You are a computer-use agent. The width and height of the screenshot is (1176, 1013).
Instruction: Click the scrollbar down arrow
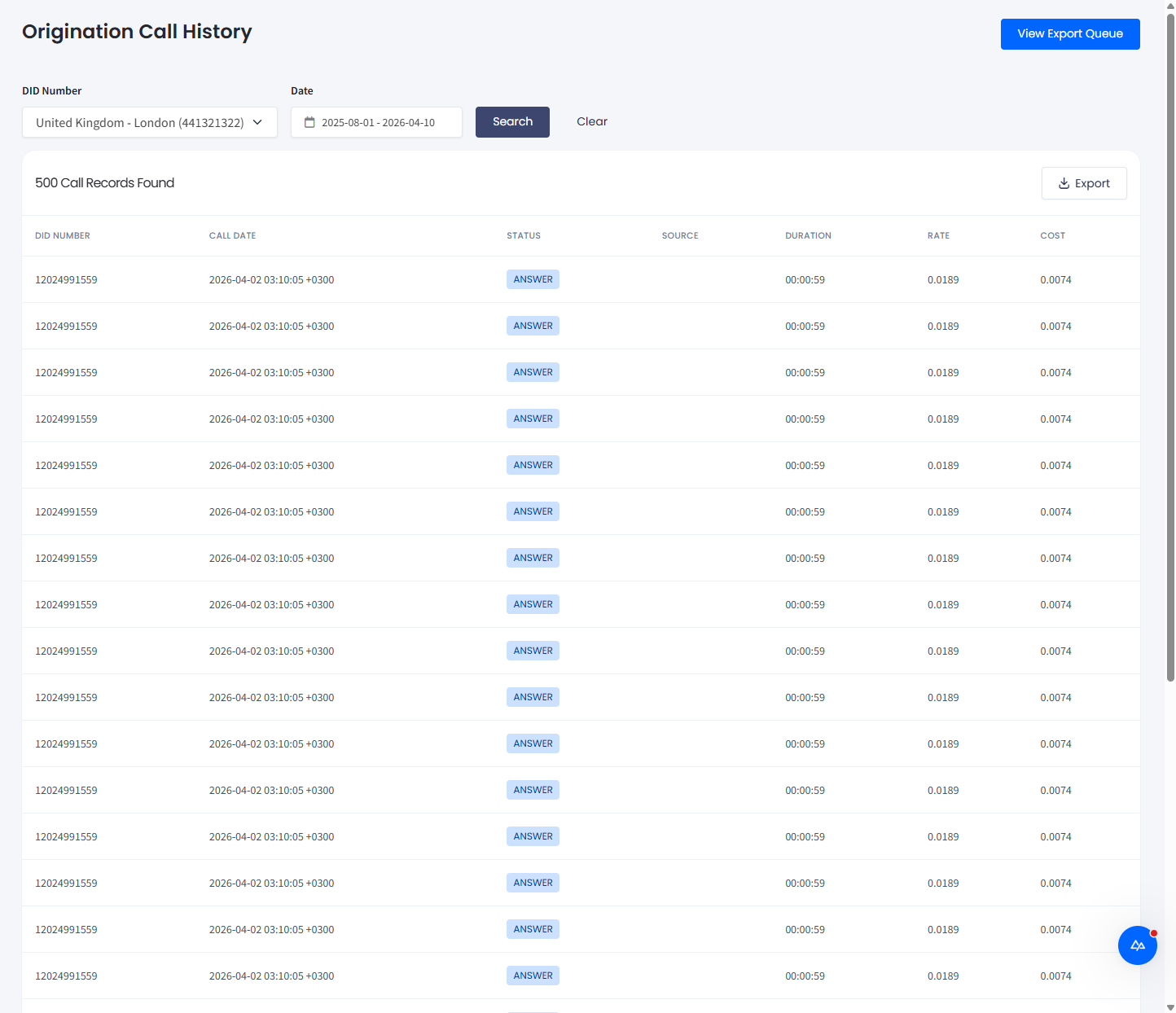pyautogui.click(x=1170, y=1007)
